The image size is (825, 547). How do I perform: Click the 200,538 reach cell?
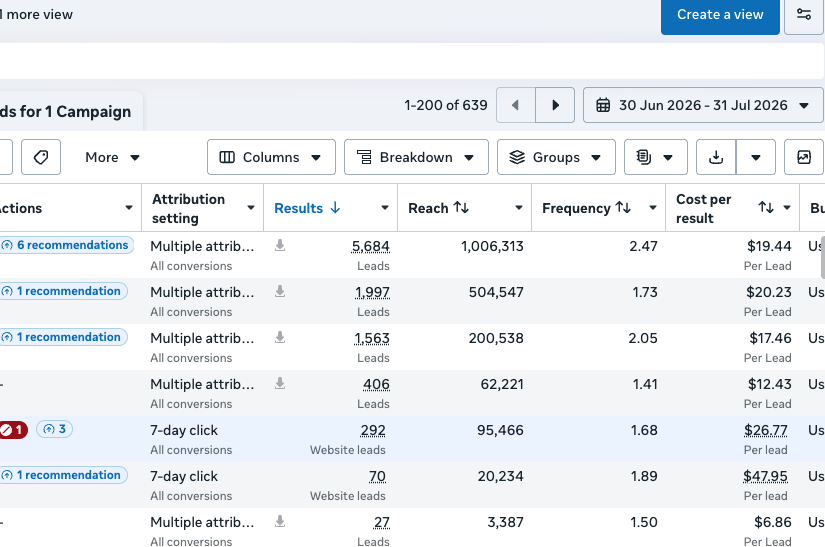click(x=496, y=338)
